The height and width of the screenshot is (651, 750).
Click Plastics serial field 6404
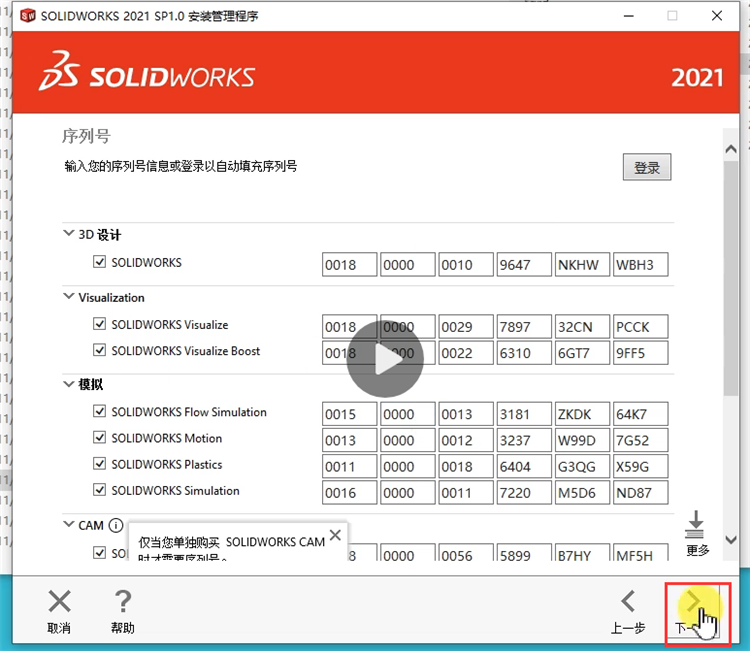click(x=524, y=466)
